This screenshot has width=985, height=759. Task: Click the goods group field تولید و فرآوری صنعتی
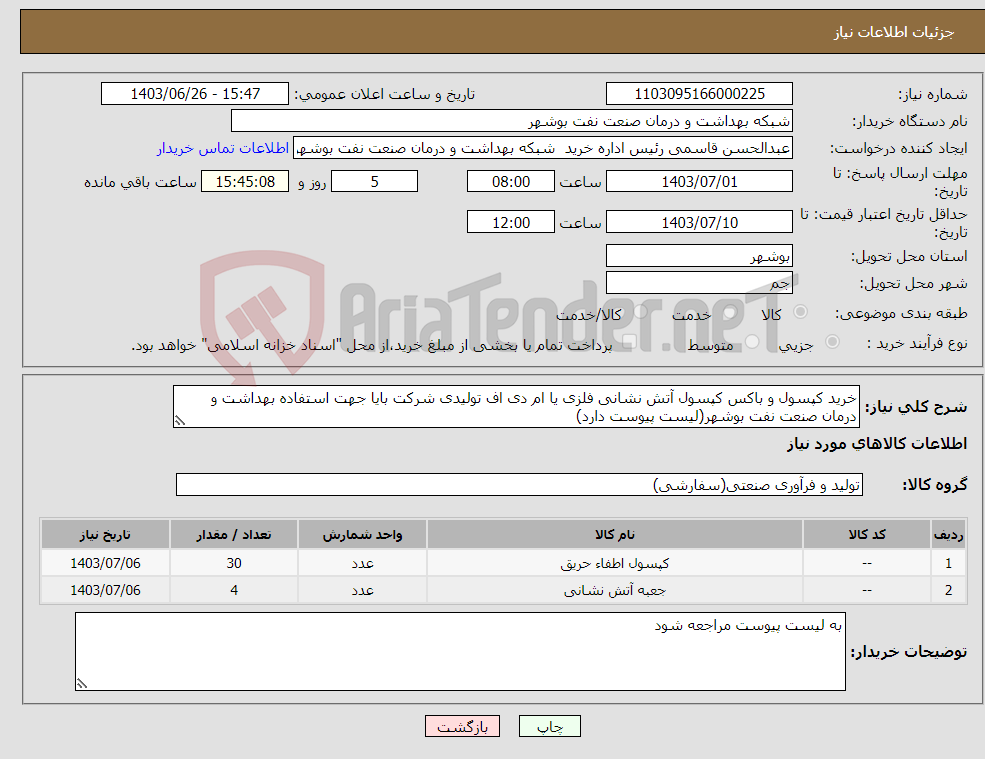(x=520, y=485)
